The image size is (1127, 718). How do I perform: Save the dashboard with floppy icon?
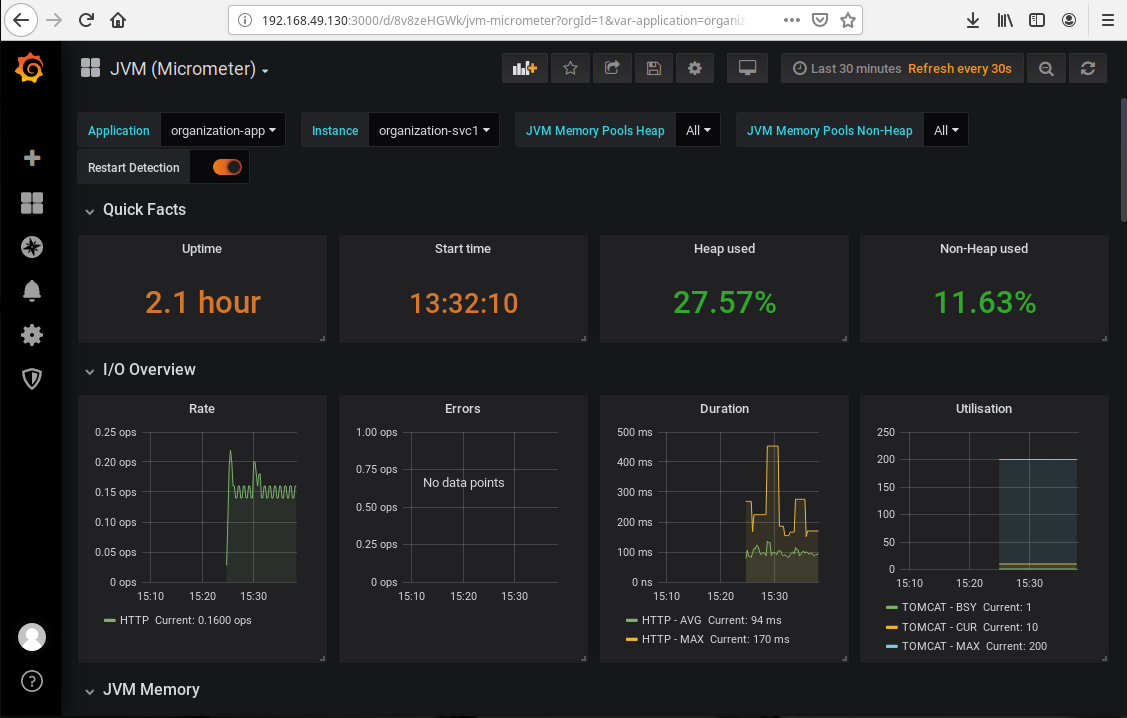point(653,68)
